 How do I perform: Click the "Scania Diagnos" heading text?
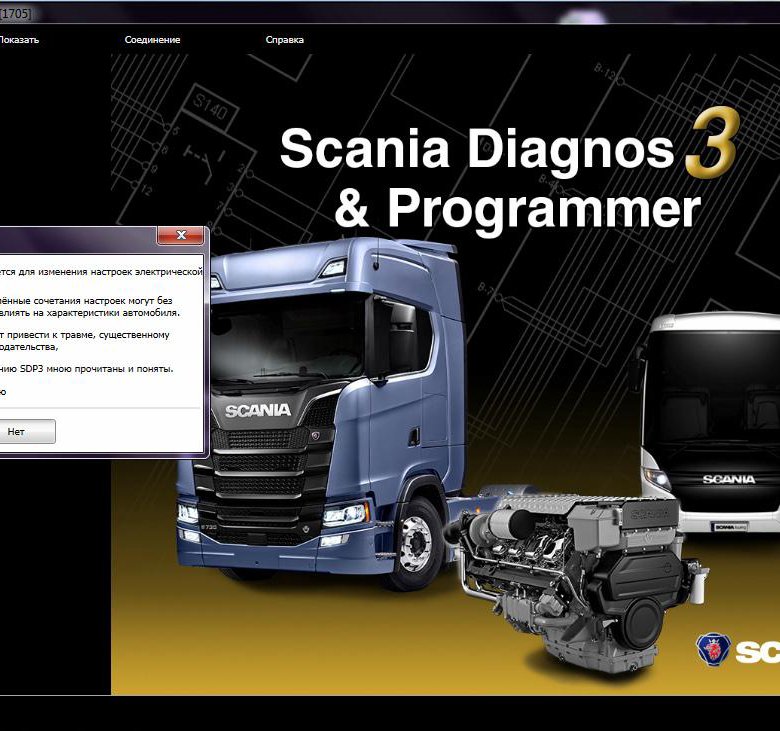[477, 150]
